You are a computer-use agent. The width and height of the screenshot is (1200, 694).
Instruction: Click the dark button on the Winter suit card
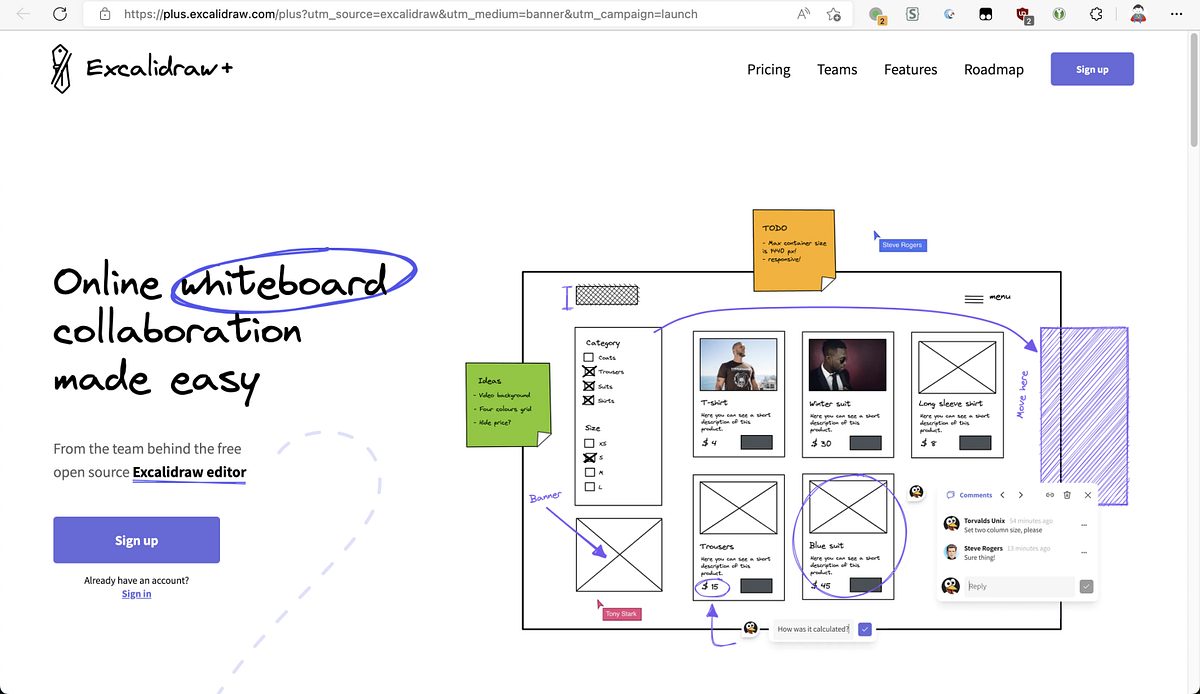pyautogui.click(x=866, y=442)
